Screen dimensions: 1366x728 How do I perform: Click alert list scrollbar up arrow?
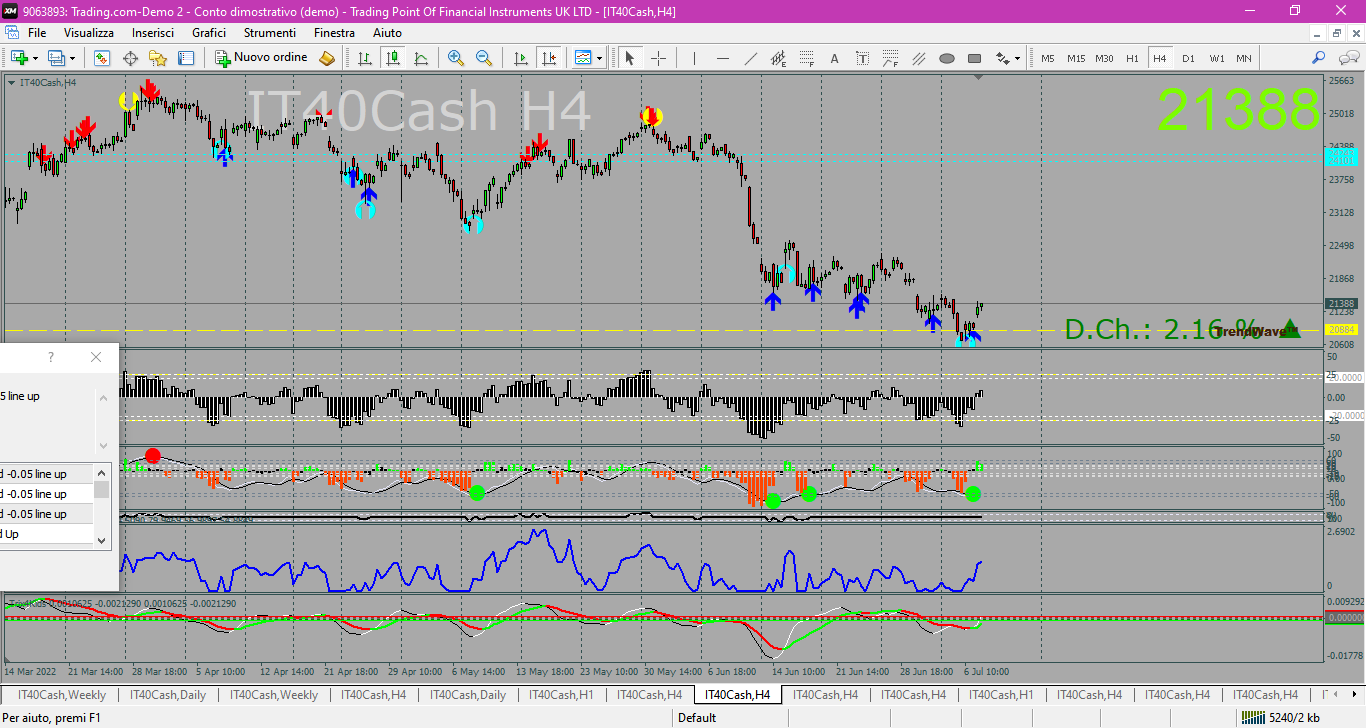click(101, 471)
